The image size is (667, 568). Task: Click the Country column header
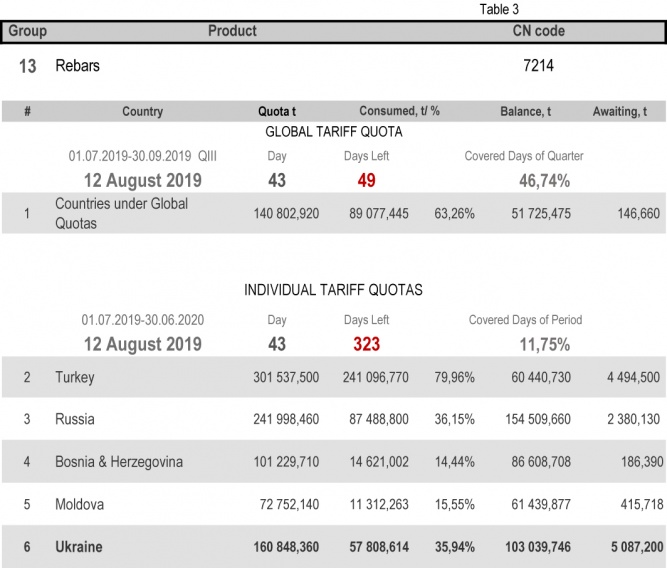[142, 111]
